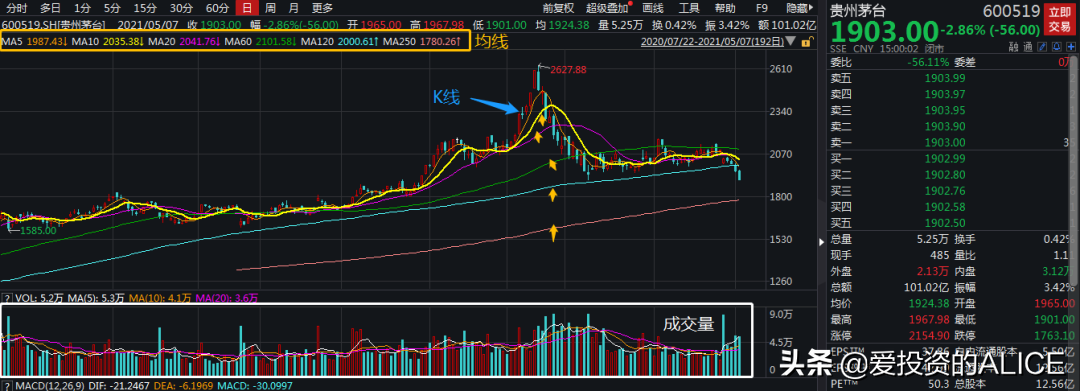Screen dimensions: 1080x391
Task: Click the 买二 1902.80 bid row
Action: tap(950, 176)
